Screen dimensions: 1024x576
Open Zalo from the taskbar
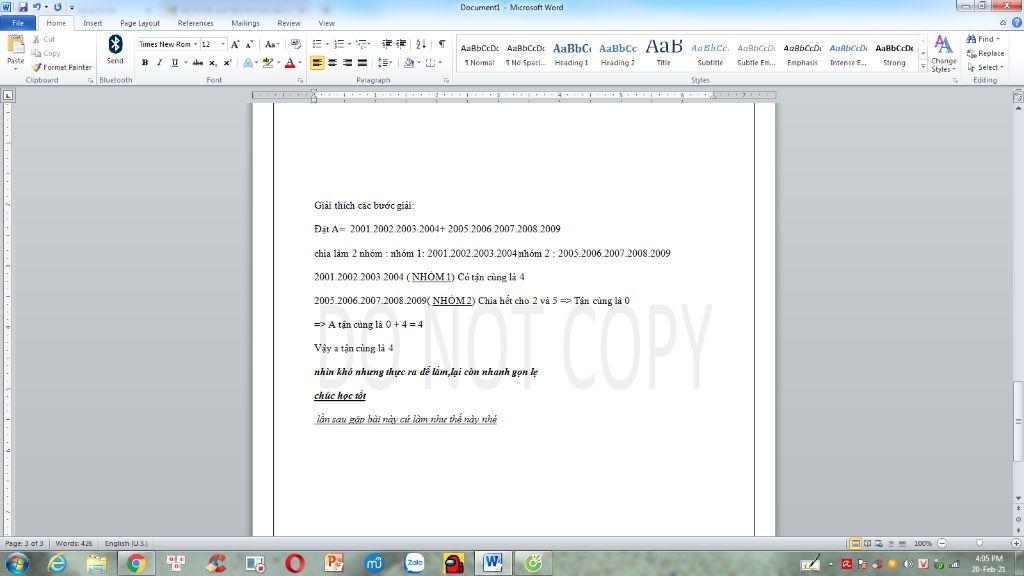click(x=414, y=563)
